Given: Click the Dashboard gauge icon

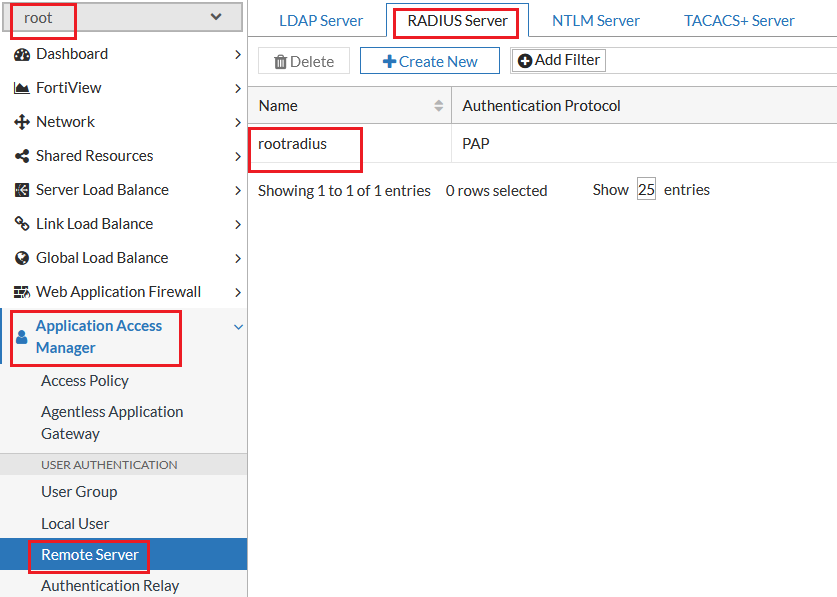Looking at the screenshot, I should click(x=22, y=54).
